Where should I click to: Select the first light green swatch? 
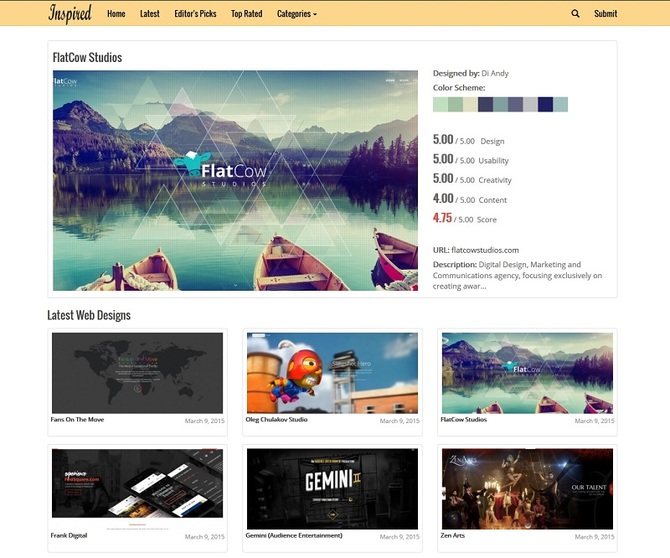point(440,104)
